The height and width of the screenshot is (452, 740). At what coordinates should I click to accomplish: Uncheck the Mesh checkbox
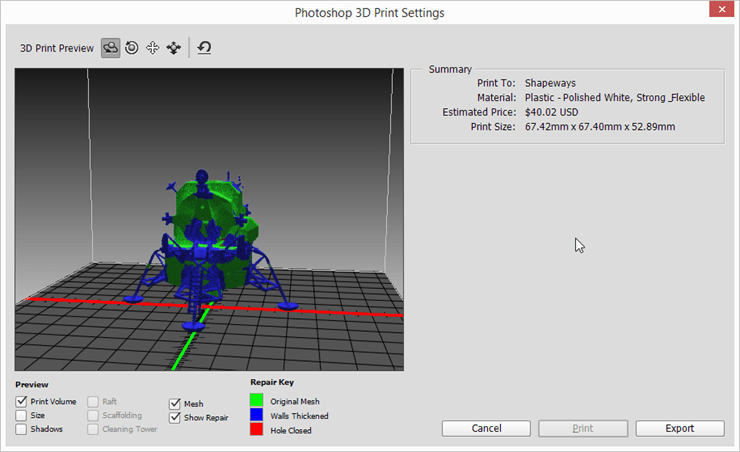[x=175, y=404]
